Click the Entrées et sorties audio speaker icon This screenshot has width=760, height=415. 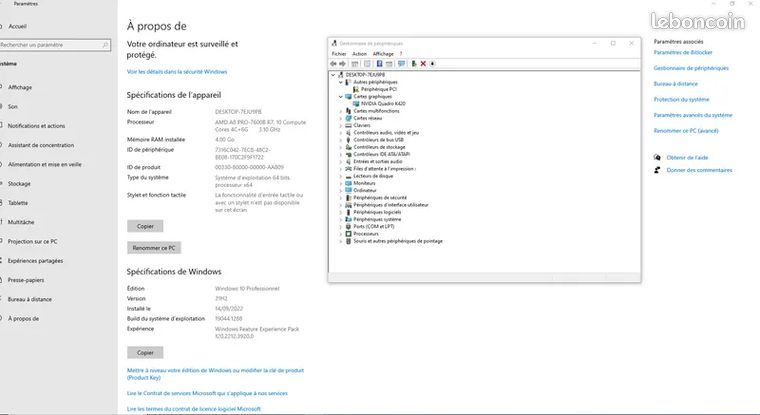[348, 161]
